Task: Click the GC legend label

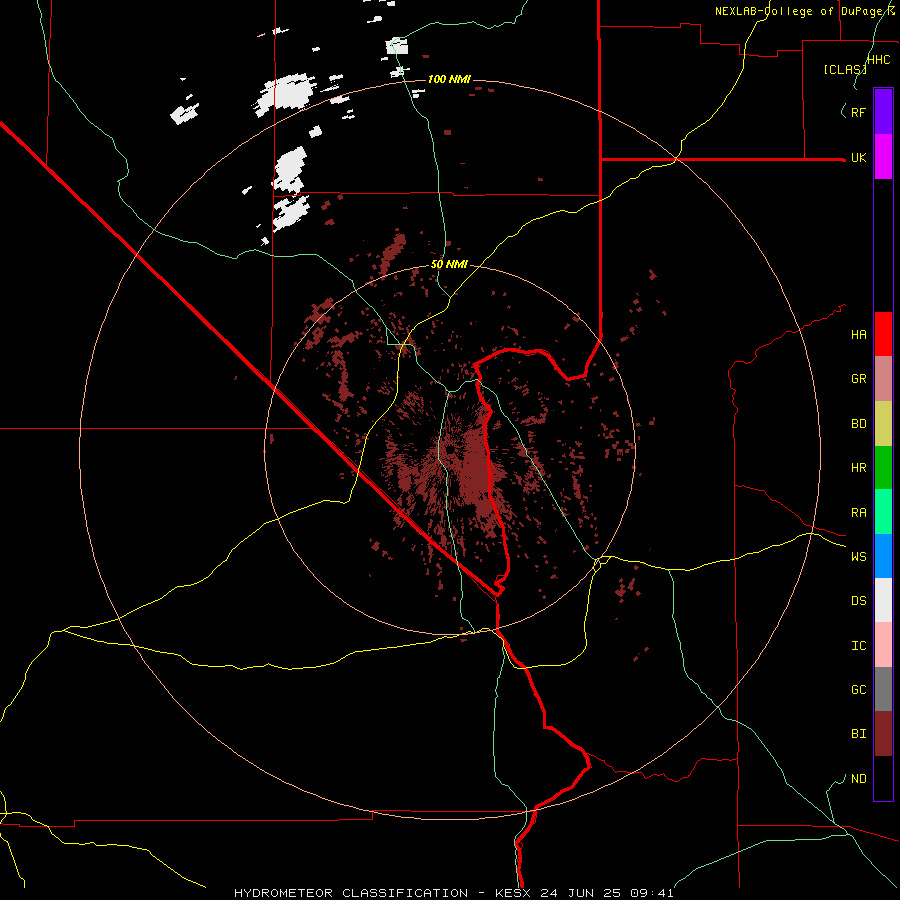Action: coord(858,690)
